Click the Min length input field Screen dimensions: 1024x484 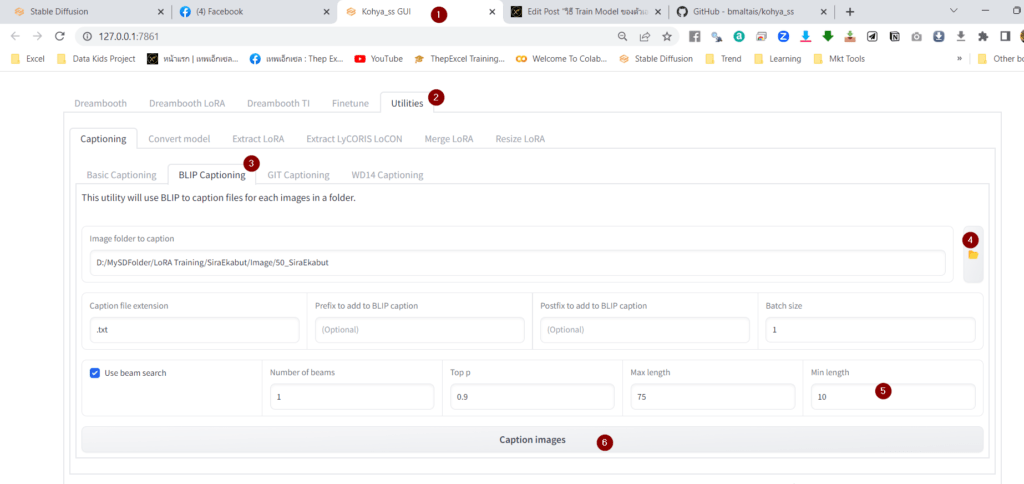click(892, 397)
